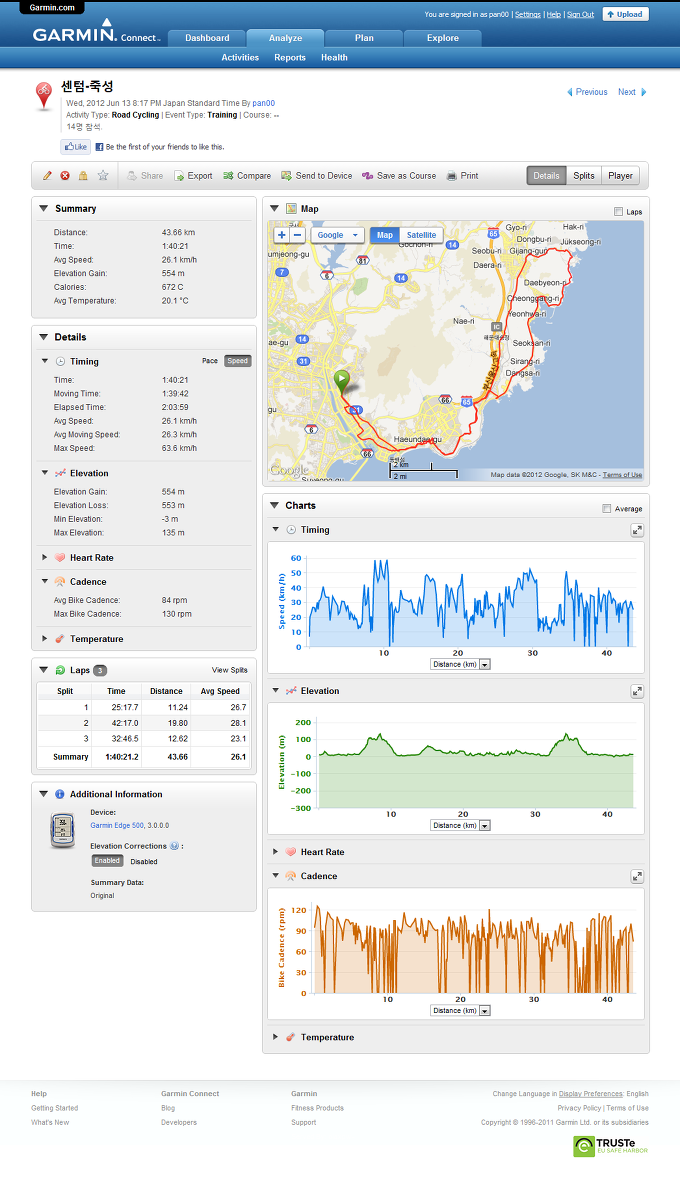This screenshot has height=1180, width=680.
Task: Switch to the Player view
Action: coord(621,175)
